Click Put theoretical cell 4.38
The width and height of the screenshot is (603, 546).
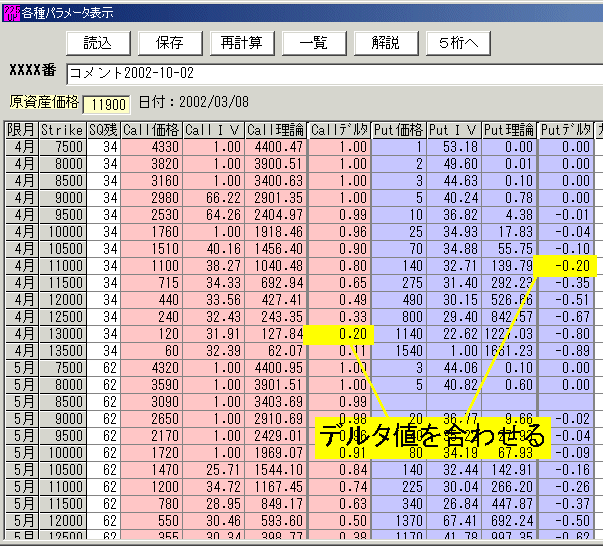point(509,215)
